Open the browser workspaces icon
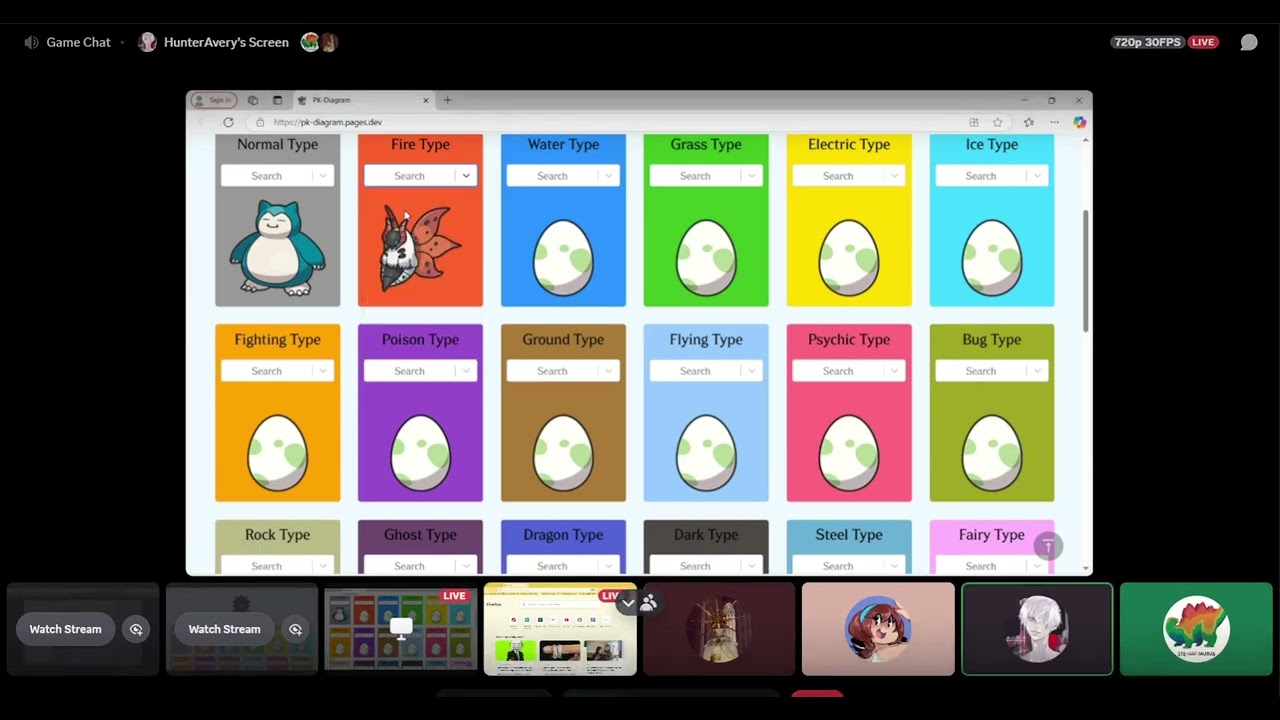 pyautogui.click(x=253, y=100)
